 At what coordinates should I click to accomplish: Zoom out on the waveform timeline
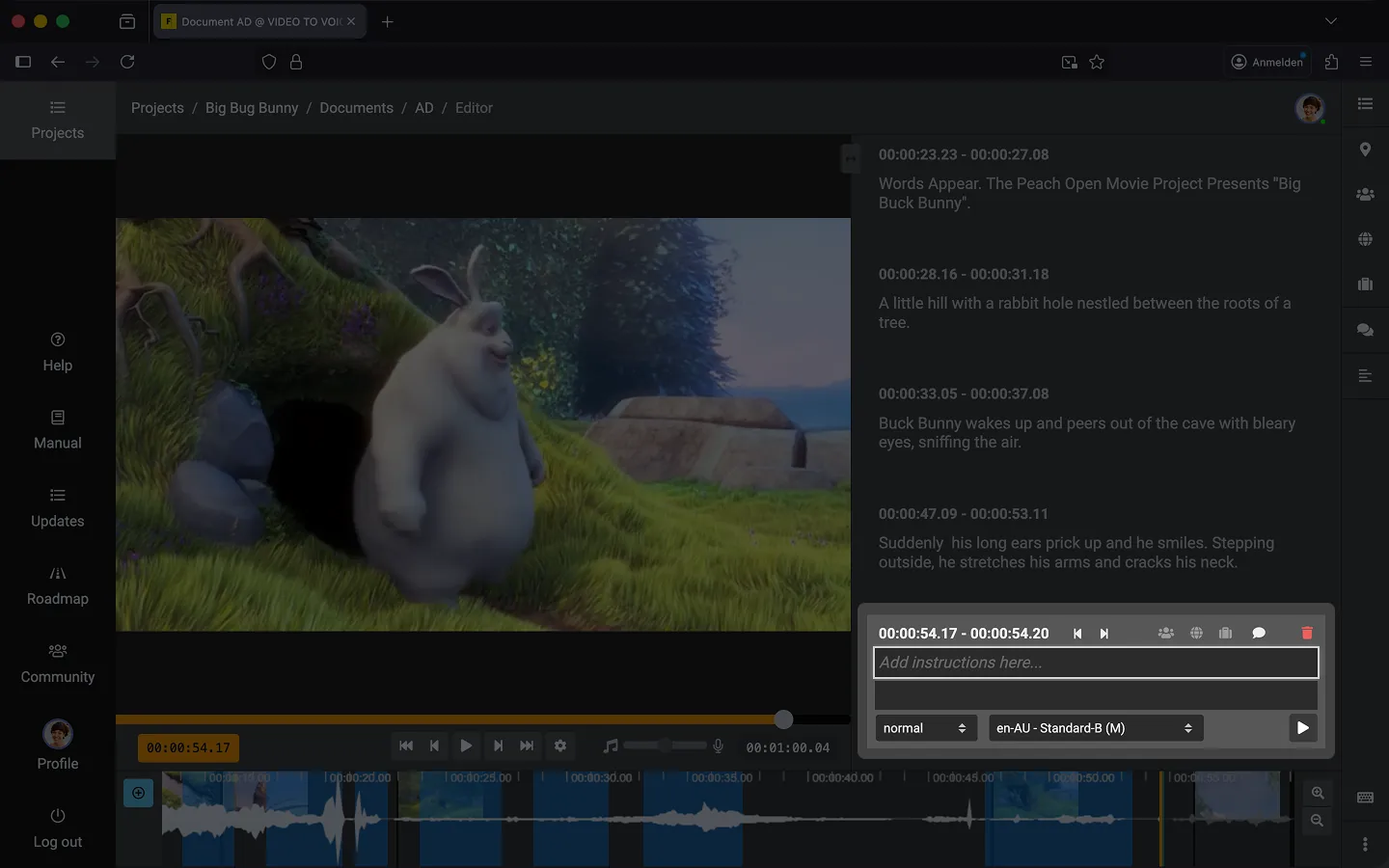[x=1318, y=821]
